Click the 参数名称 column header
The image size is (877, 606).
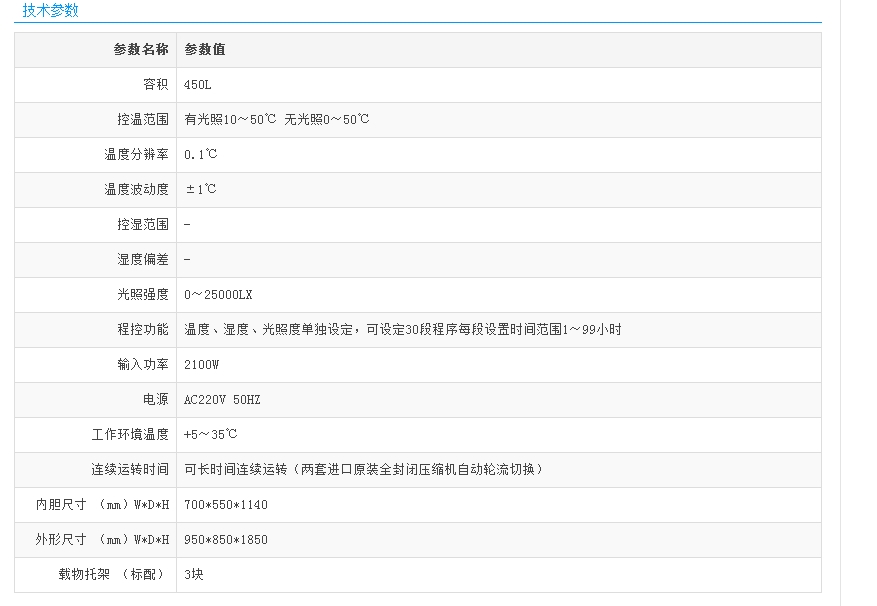click(x=141, y=50)
